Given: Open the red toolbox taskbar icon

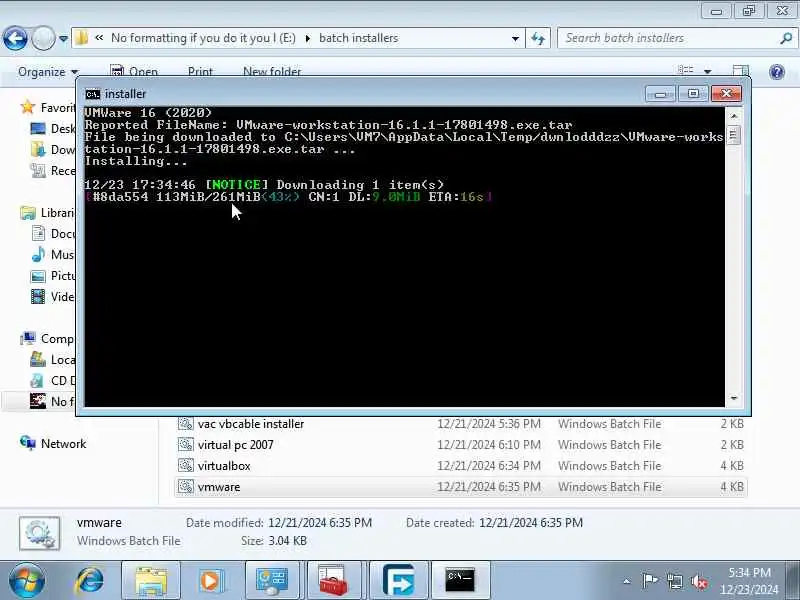Looking at the screenshot, I should pos(334,581).
